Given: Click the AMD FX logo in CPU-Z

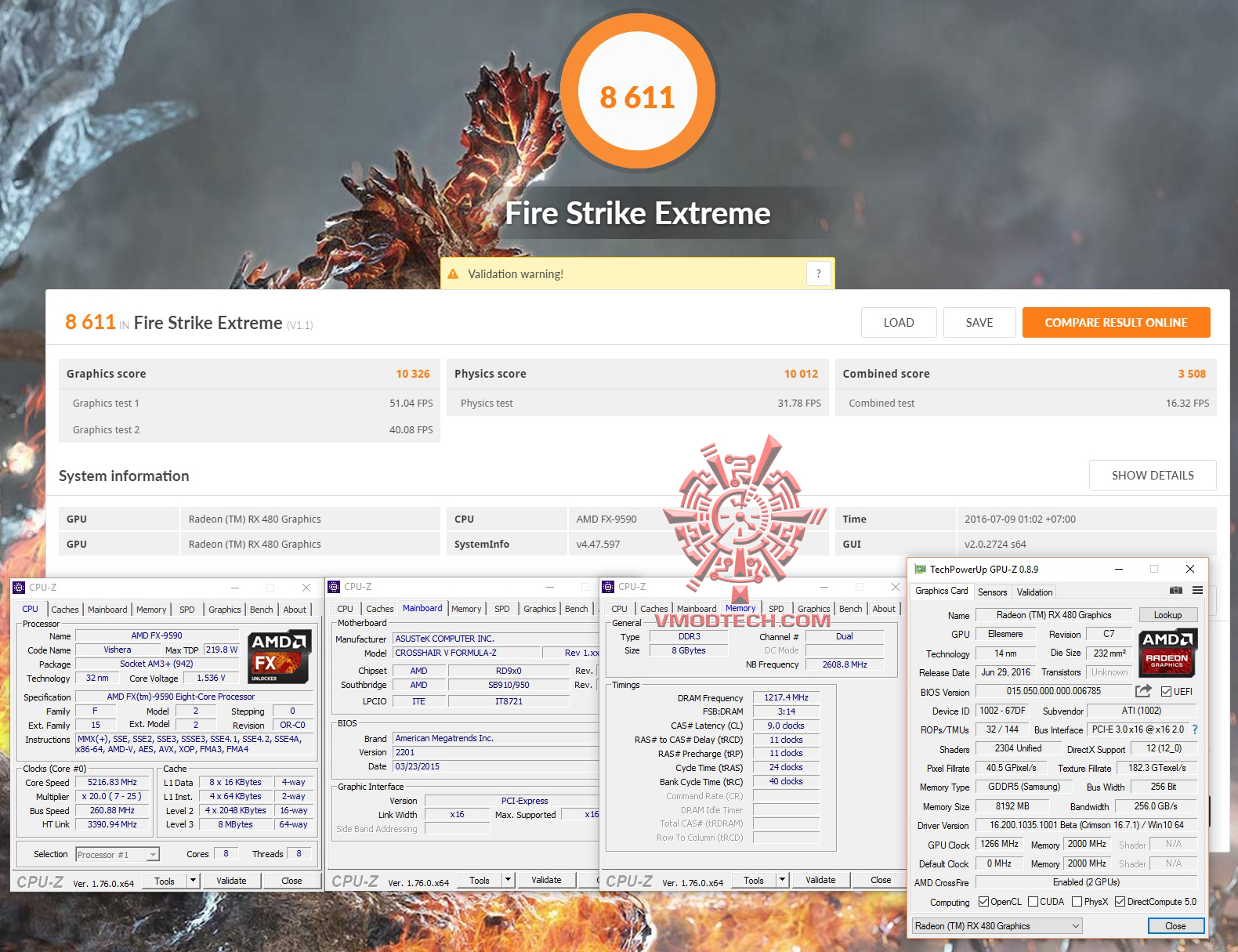Looking at the screenshot, I should (x=280, y=657).
